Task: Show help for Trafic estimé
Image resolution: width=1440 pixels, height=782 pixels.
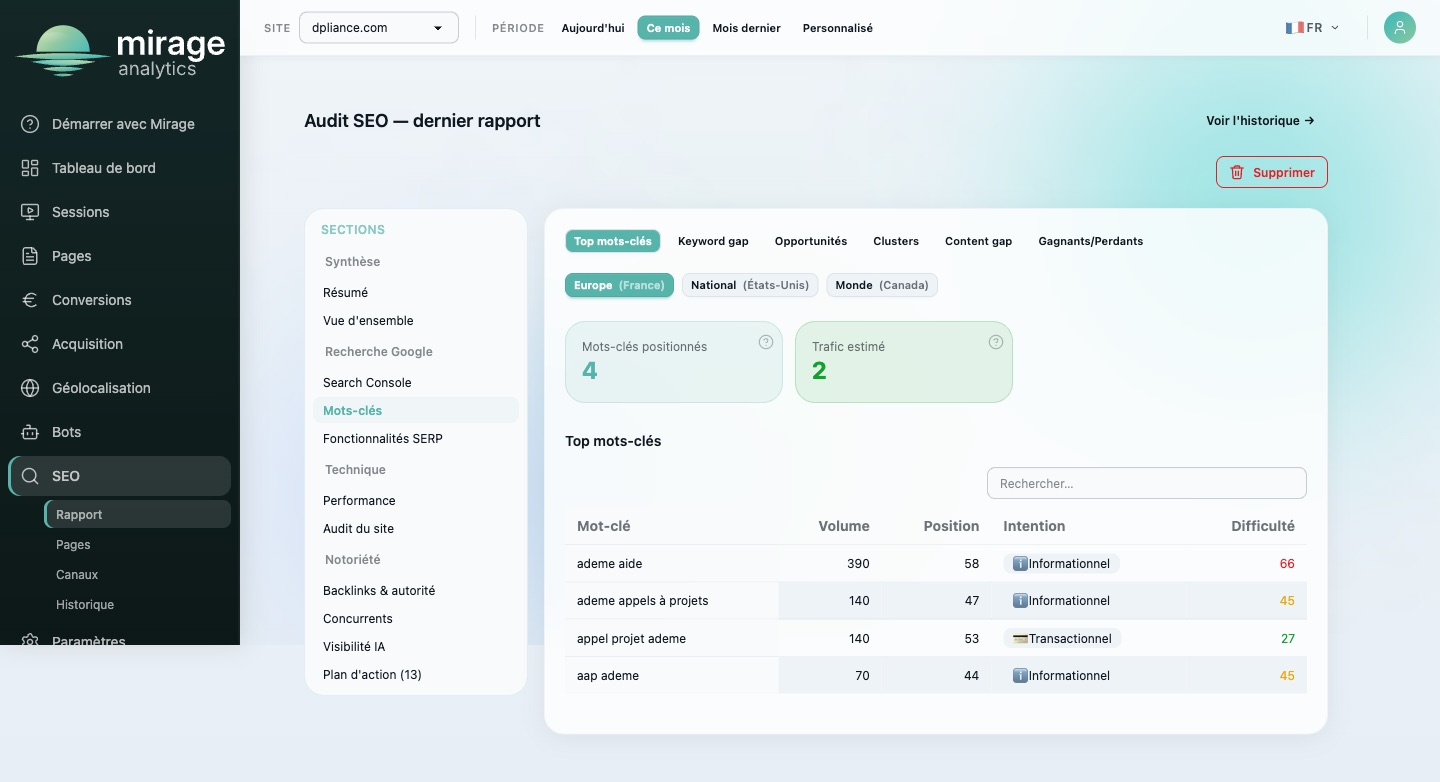Action: [x=996, y=342]
